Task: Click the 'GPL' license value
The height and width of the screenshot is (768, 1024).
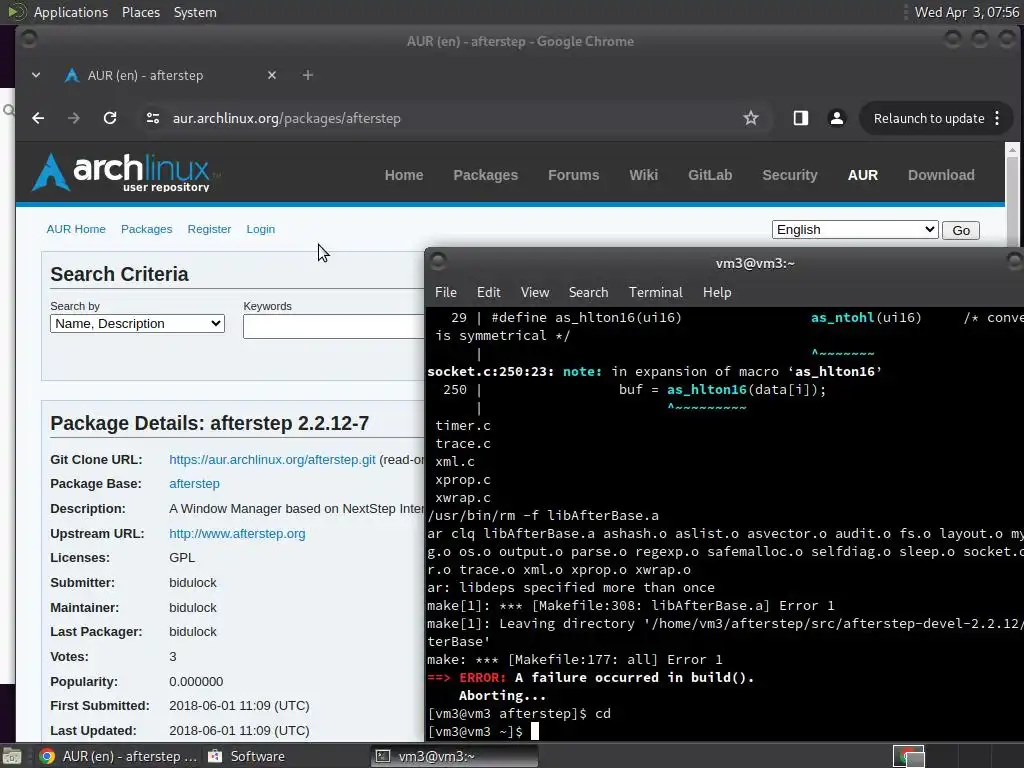Action: pyautogui.click(x=182, y=558)
